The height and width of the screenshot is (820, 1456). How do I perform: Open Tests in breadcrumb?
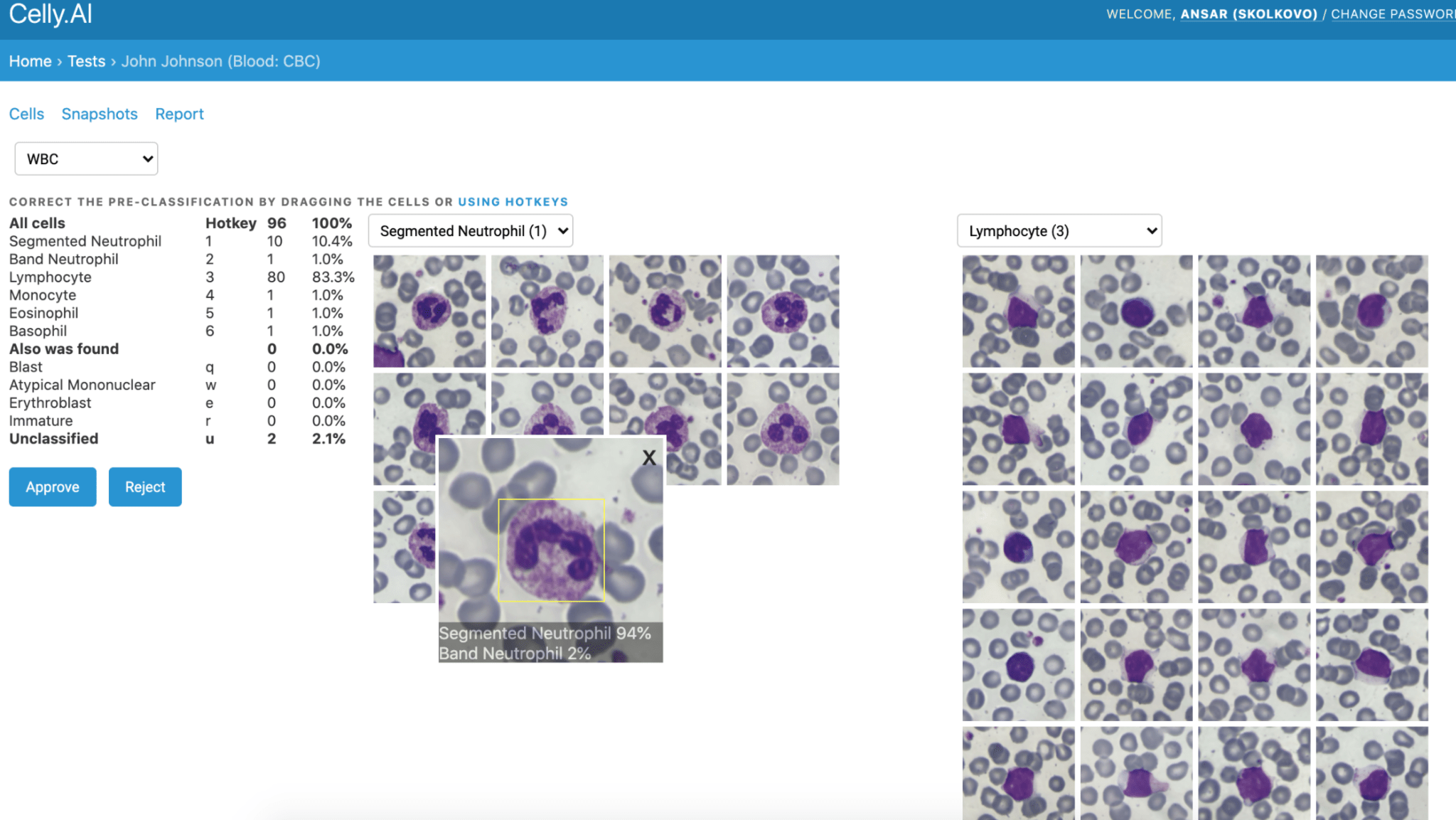86,61
